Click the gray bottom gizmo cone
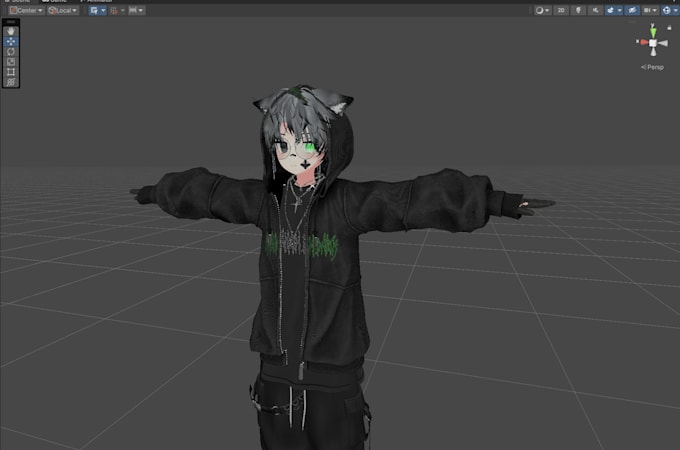The height and width of the screenshot is (450, 680). (653, 52)
